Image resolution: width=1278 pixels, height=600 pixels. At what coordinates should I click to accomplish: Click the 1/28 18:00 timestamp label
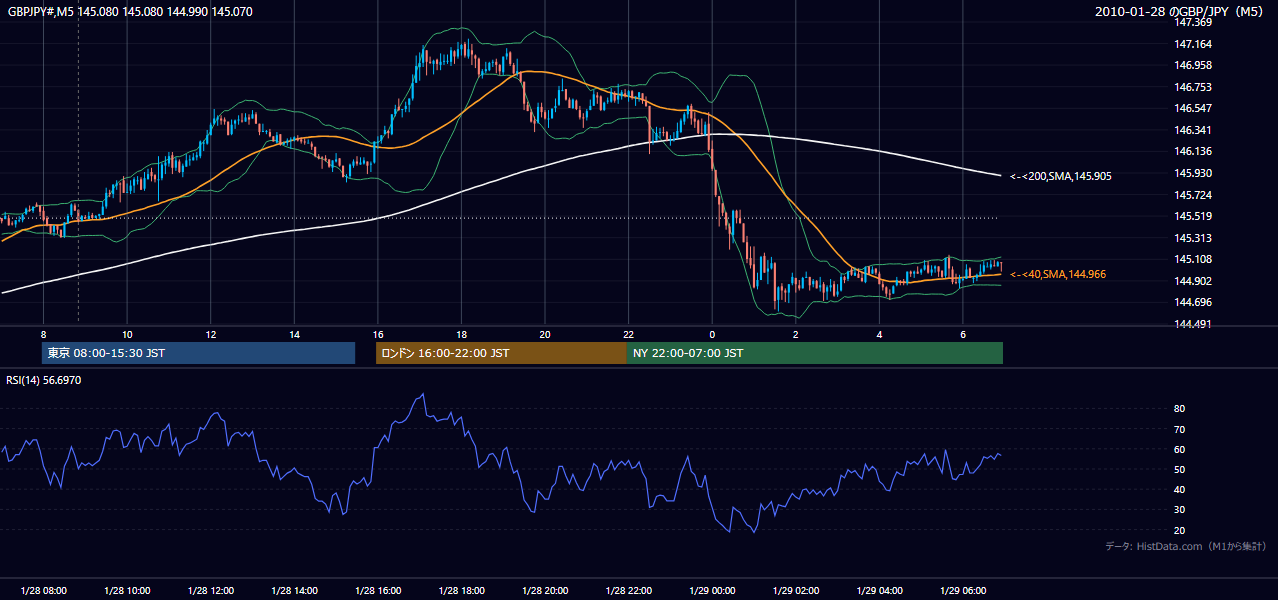click(x=461, y=590)
